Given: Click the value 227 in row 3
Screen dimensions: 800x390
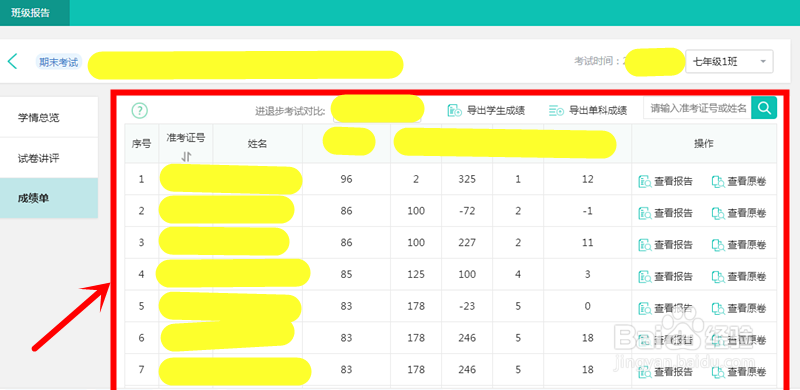Looking at the screenshot, I should click(x=467, y=243).
